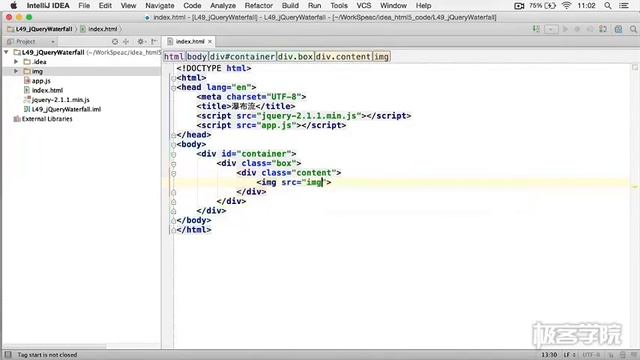Click Scroll from Source icon in Project panel
This screenshot has width=640, height=360.
115,42
